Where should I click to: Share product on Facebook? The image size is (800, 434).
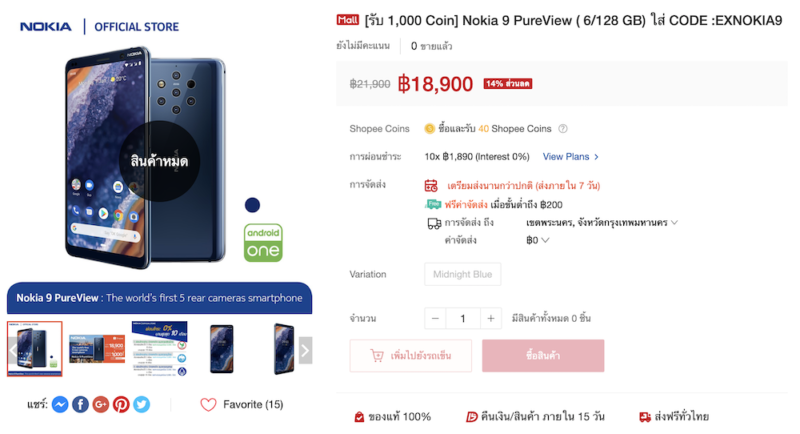(80, 404)
